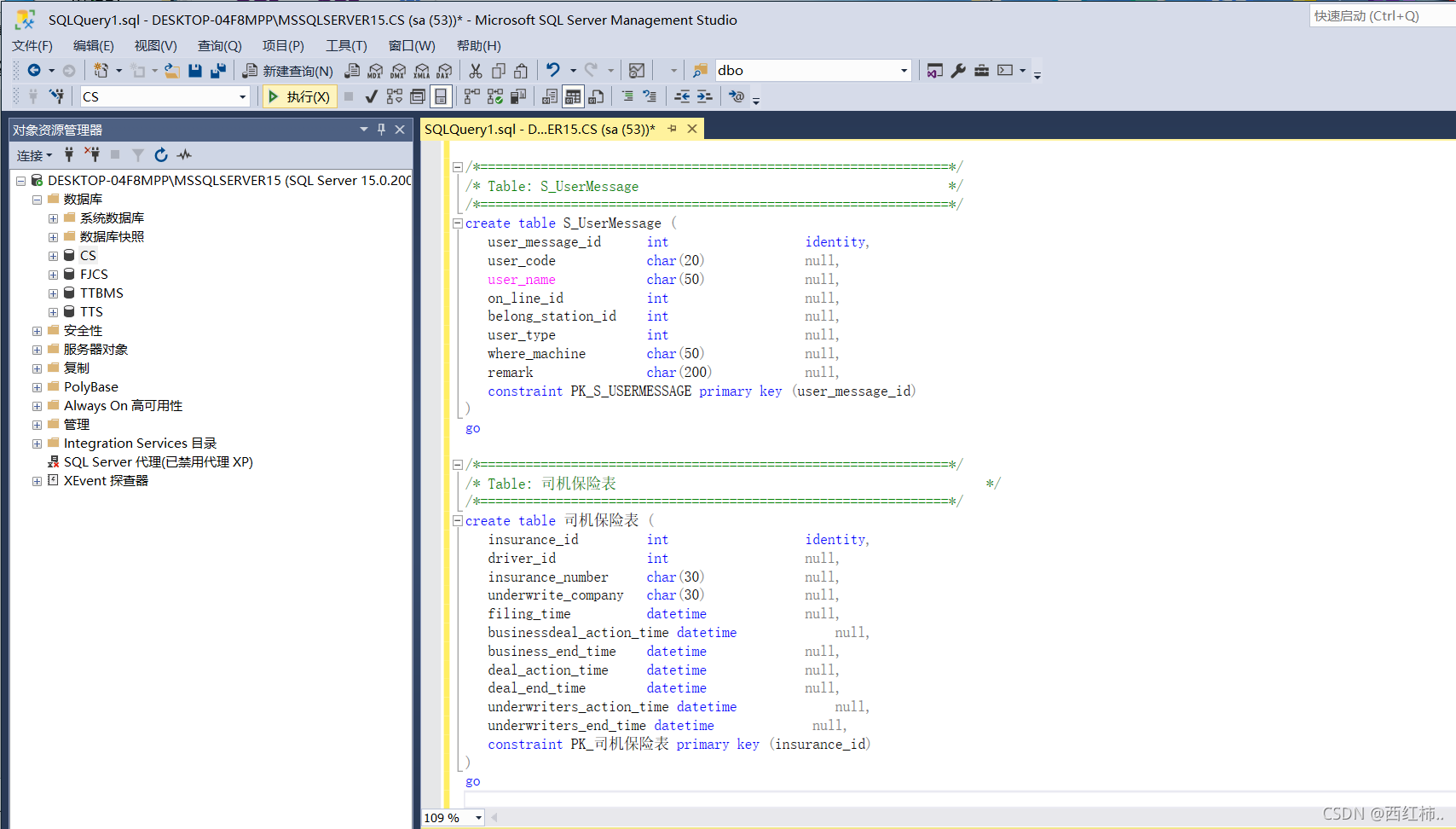Click the 执行(X) execute button
This screenshot has width=1456, height=829.
tap(299, 96)
